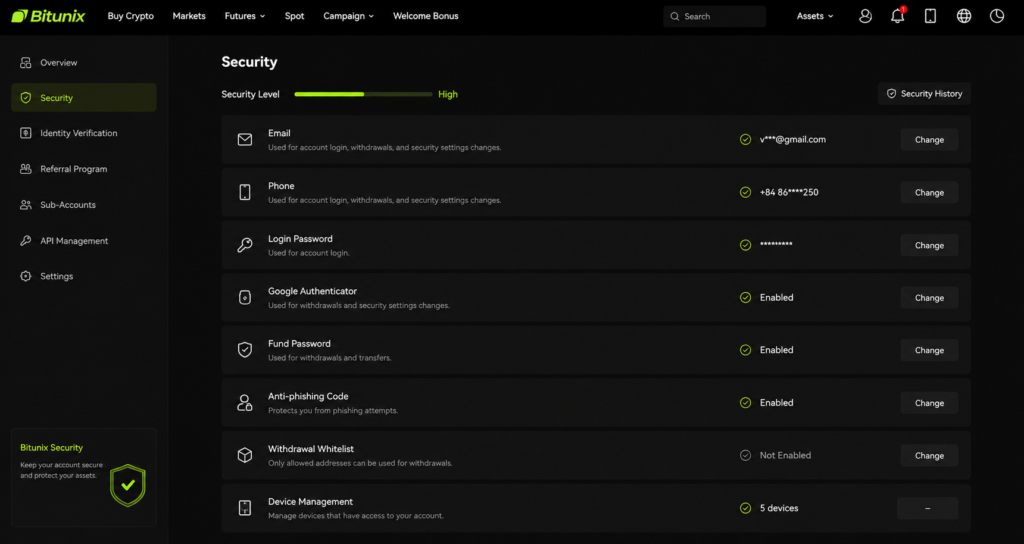Open the Spot menu item
Viewport: 1024px width, 544px height.
click(295, 16)
